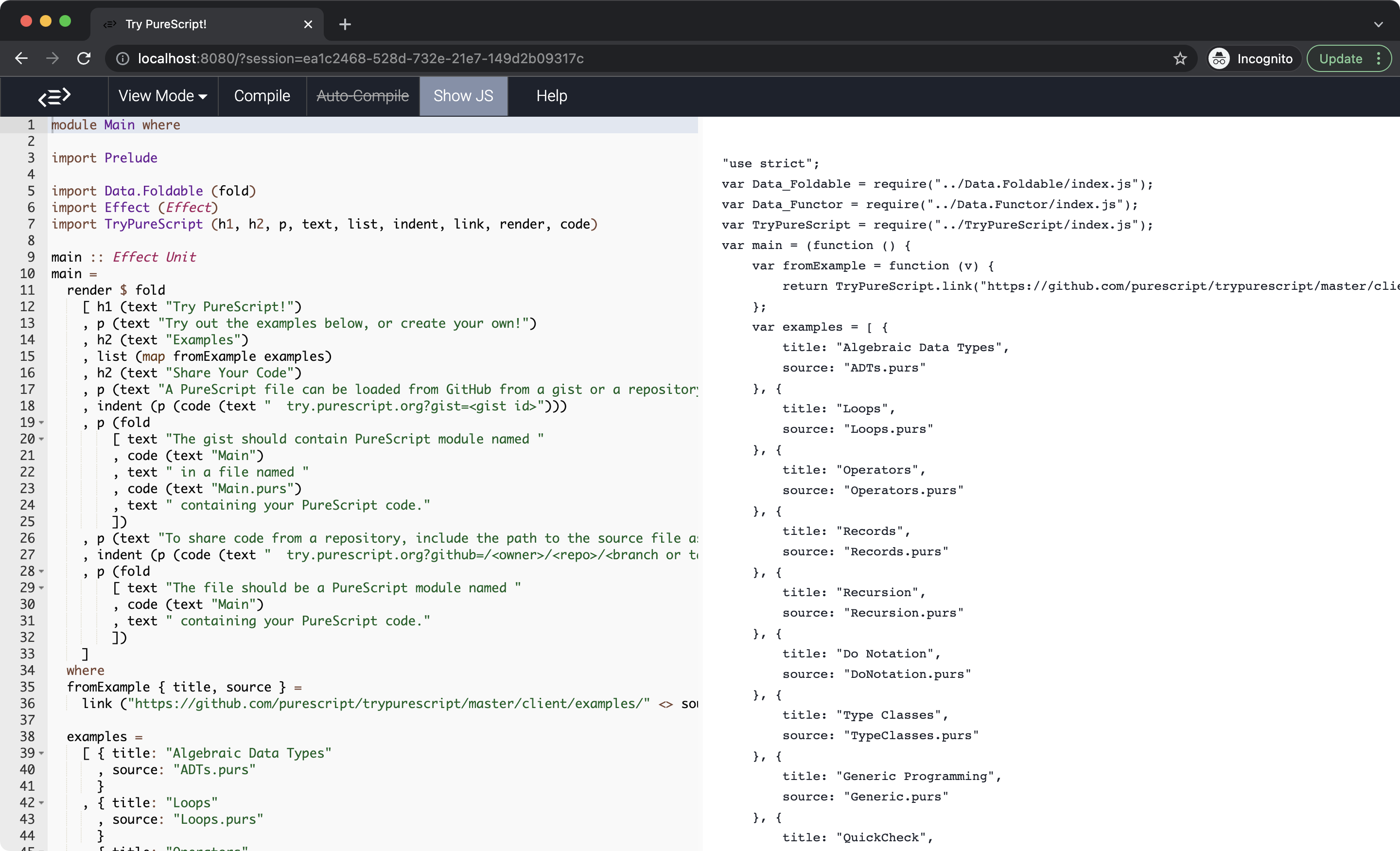Collapse code fold at line 20
The width and height of the screenshot is (1400, 851).
click(41, 439)
